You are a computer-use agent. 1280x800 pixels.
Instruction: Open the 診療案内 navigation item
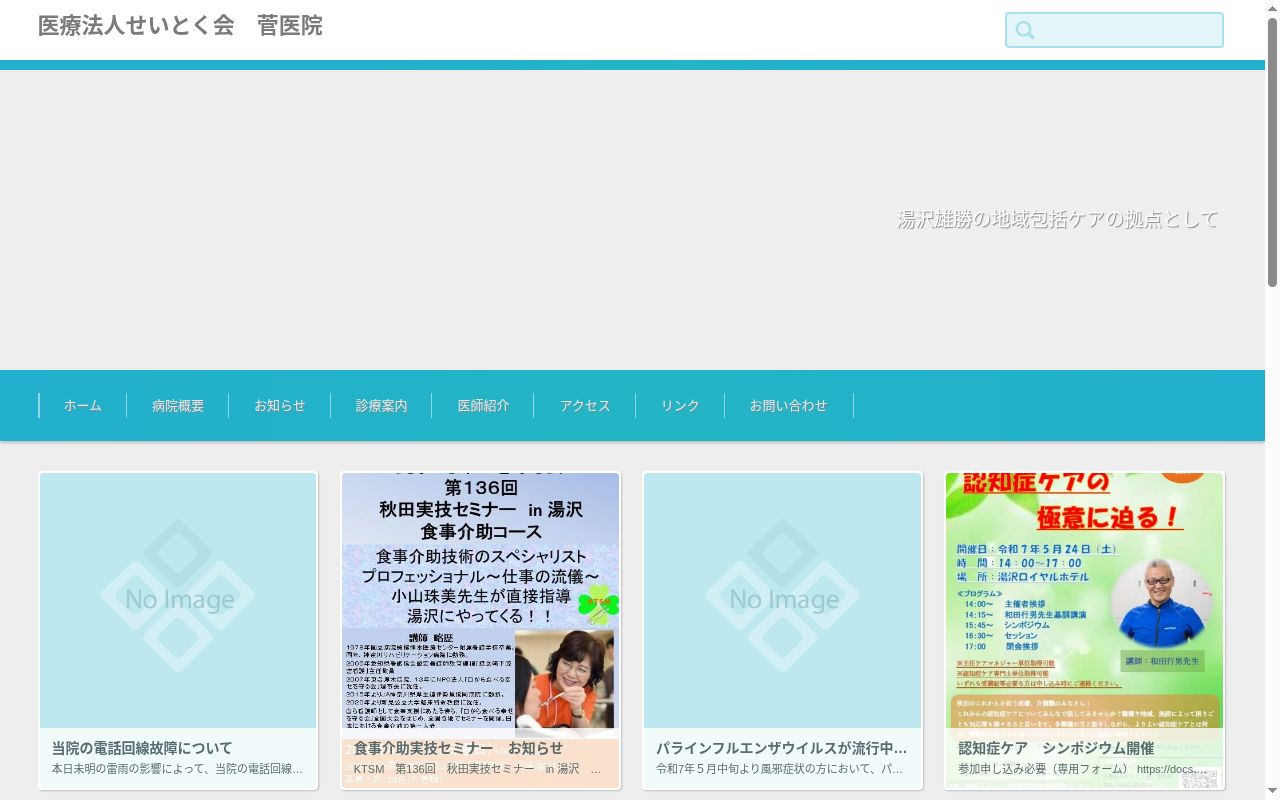coord(382,406)
